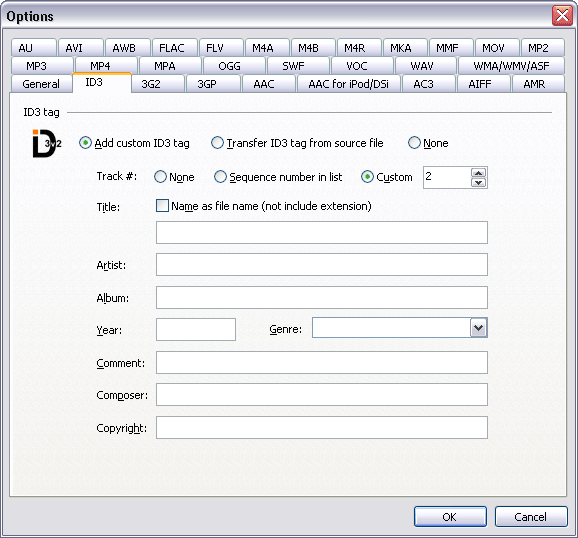Cancel the Options dialog
This screenshot has height=538, width=578.
coord(531,517)
